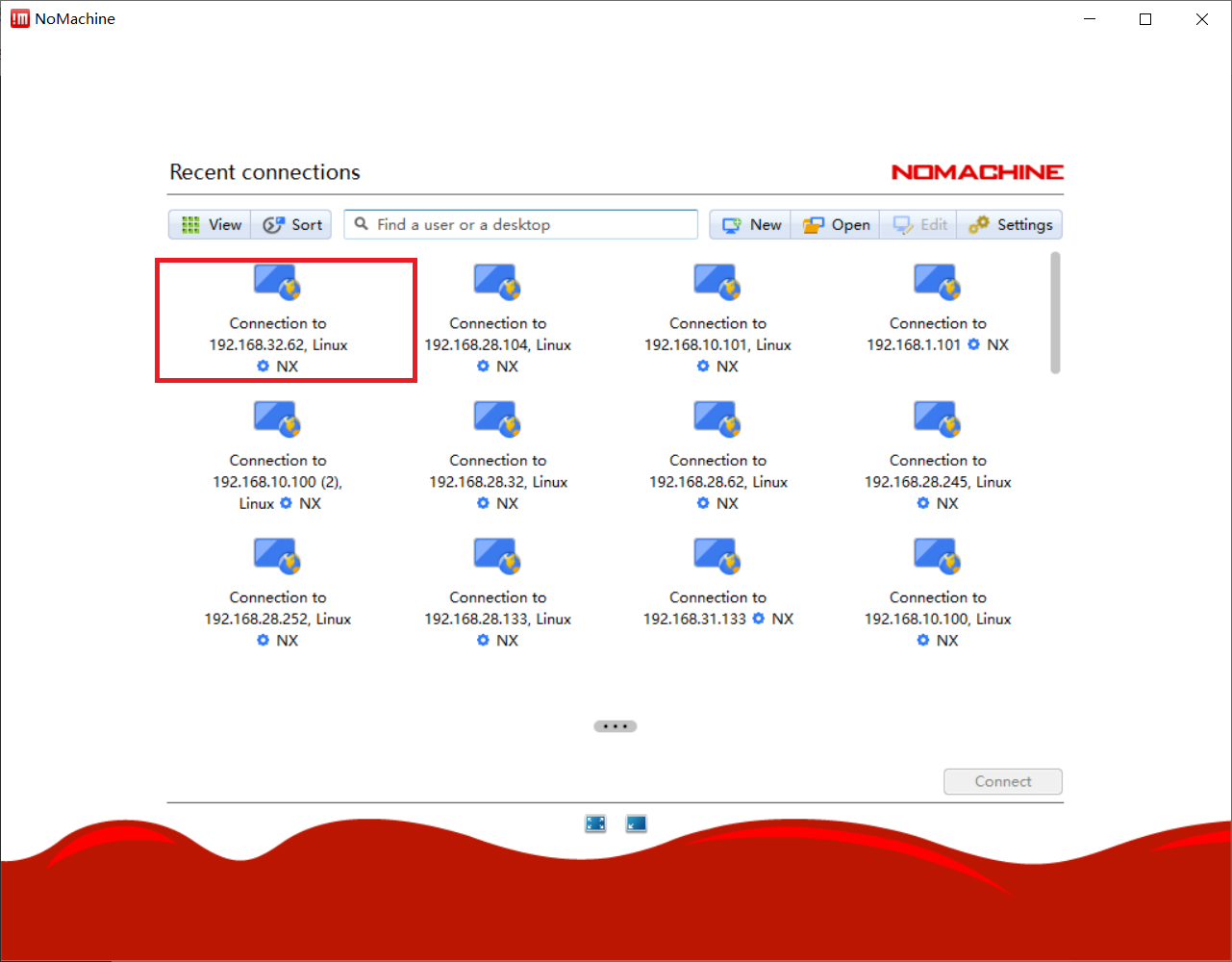Click the Connect button
Viewport: 1232px width, 962px height.
point(1003,781)
